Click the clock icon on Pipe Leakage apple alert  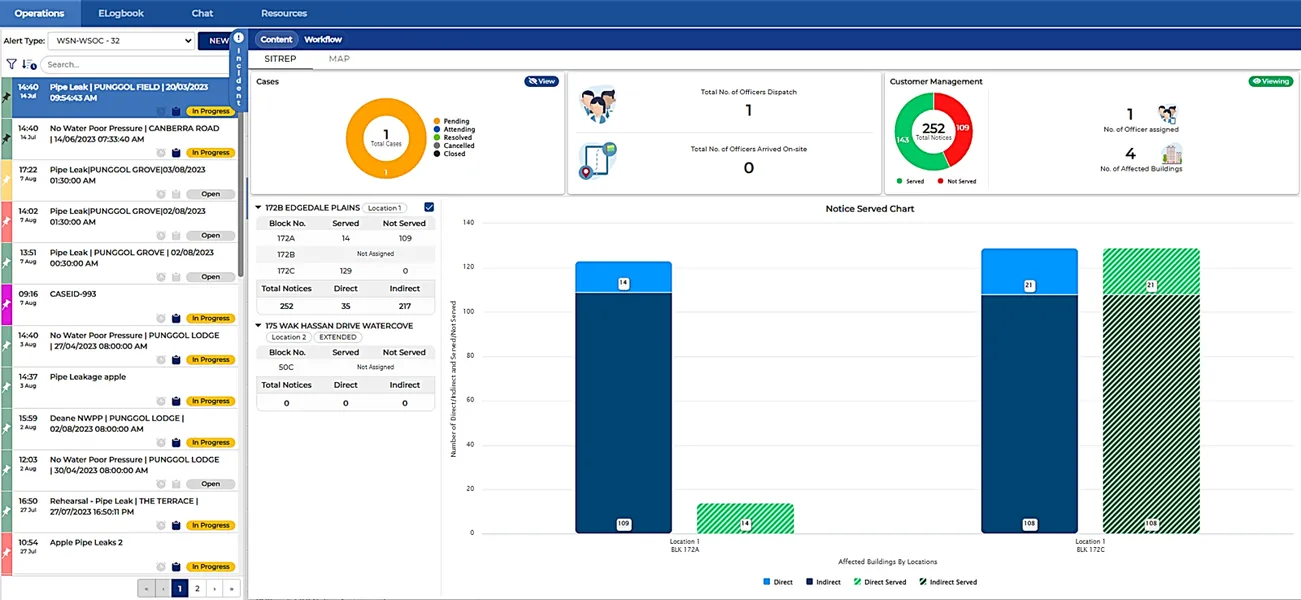click(161, 401)
